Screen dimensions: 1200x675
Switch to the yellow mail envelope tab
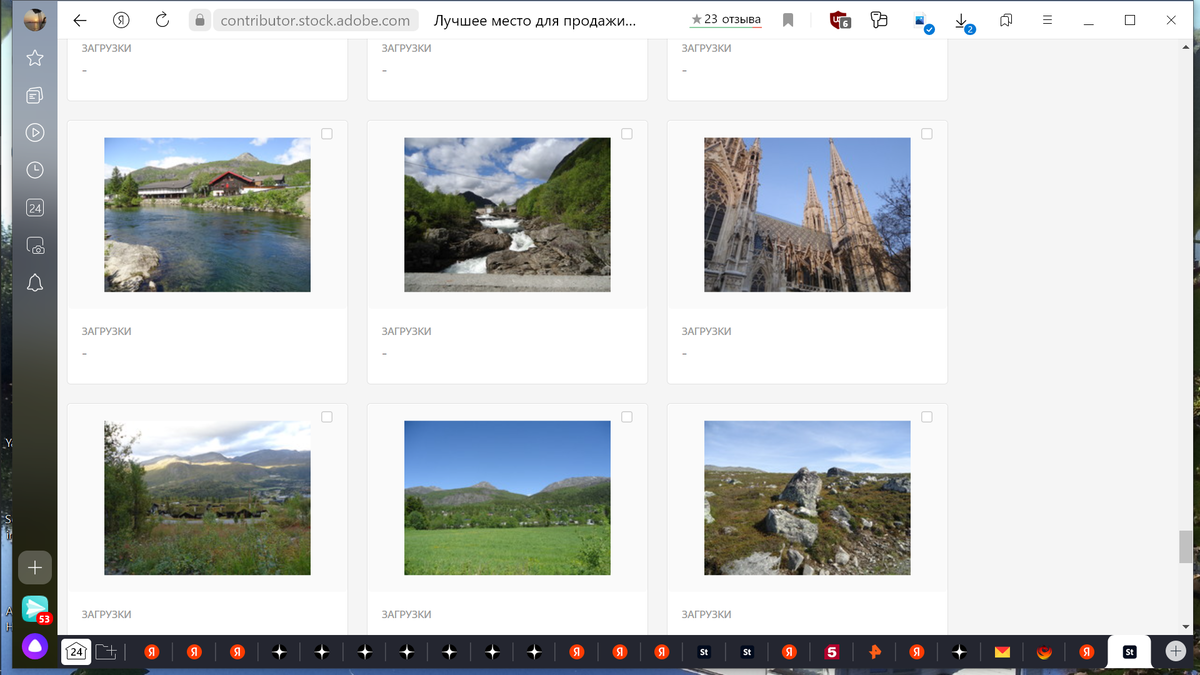[x=1002, y=652]
